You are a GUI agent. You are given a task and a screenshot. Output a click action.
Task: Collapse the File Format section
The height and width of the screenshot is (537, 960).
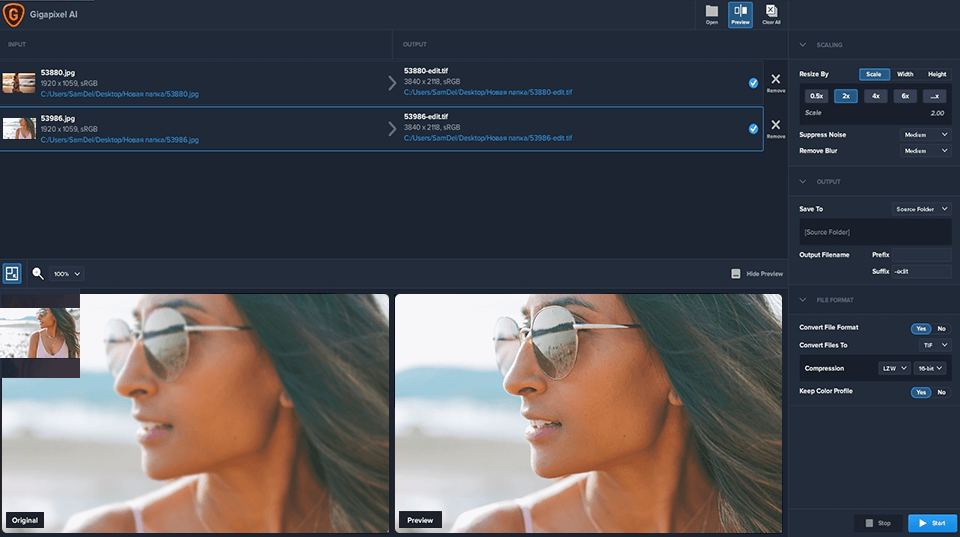803,299
